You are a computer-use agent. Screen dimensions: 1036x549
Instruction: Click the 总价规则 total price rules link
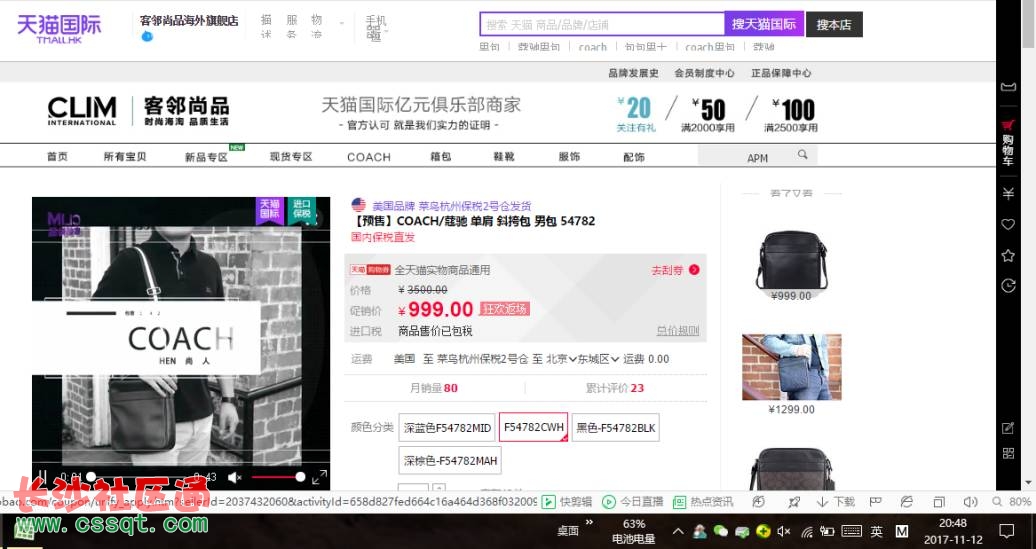click(678, 331)
